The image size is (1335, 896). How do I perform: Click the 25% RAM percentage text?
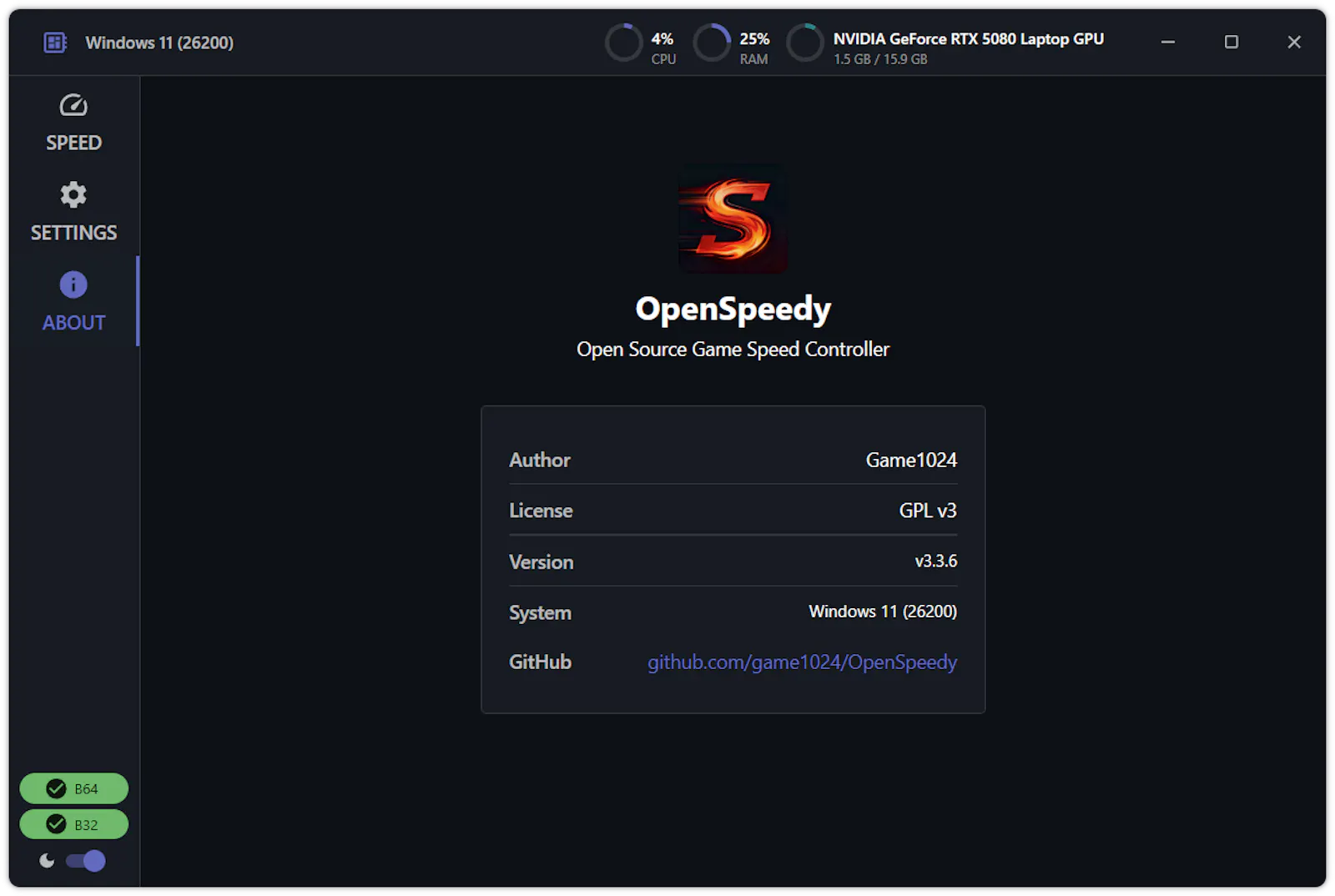[754, 38]
